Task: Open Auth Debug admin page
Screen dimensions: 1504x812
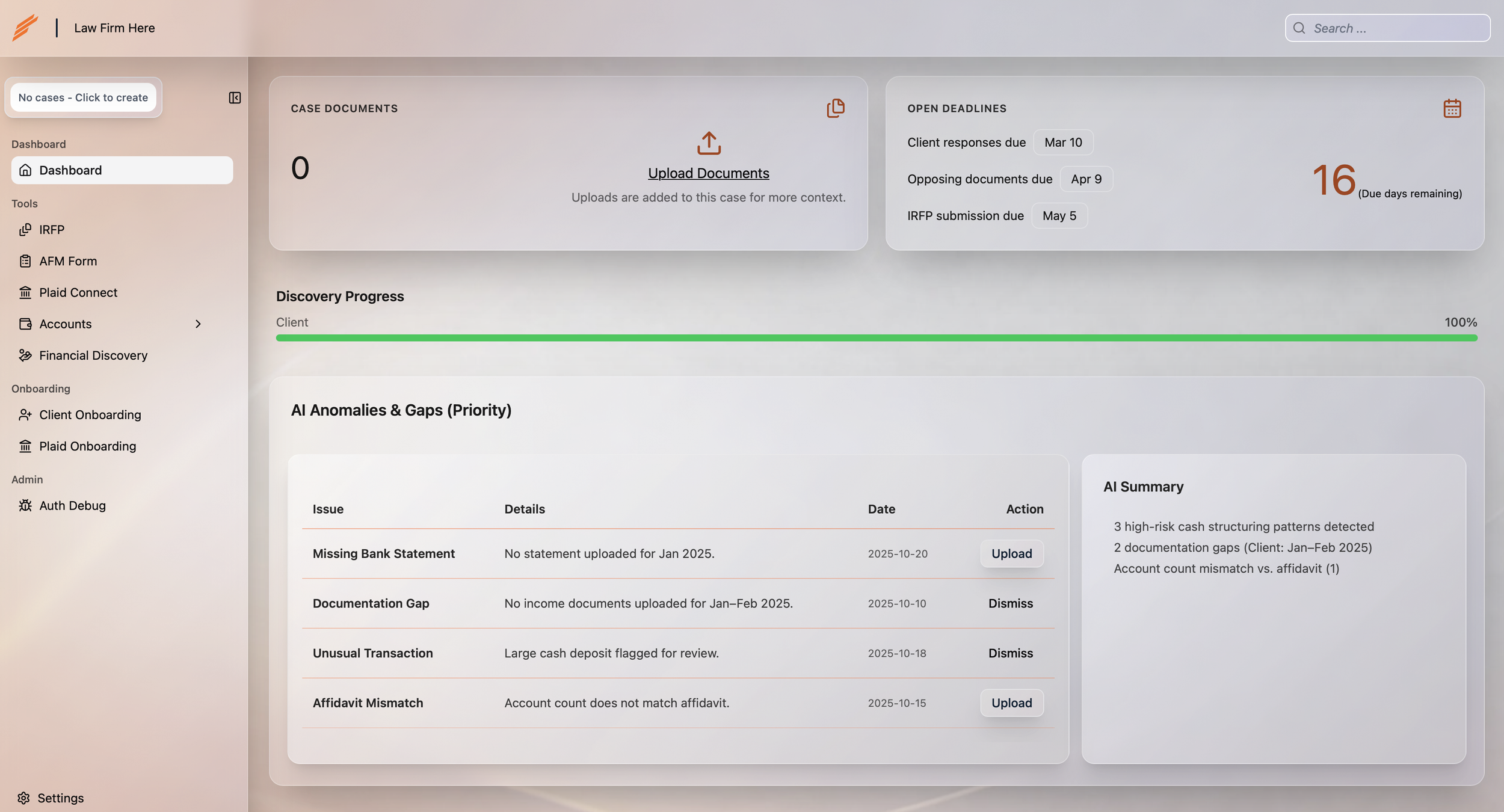Action: tap(72, 506)
